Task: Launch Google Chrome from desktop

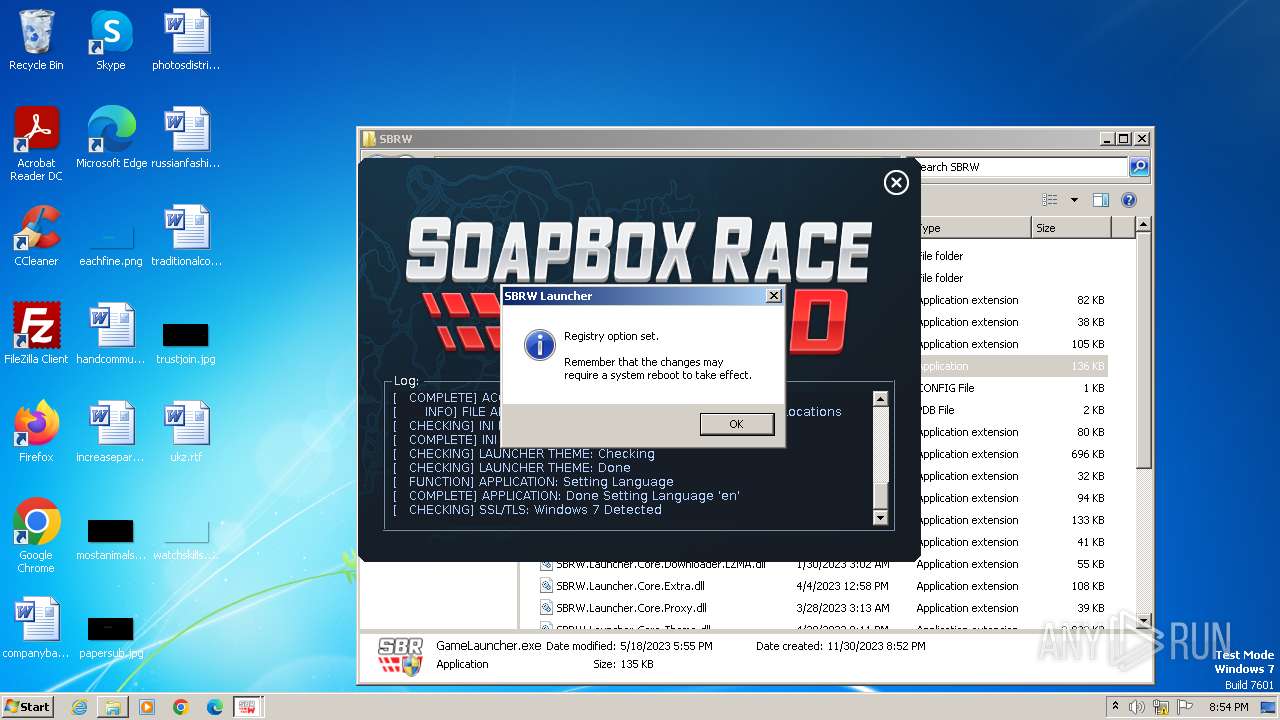Action: [36, 536]
